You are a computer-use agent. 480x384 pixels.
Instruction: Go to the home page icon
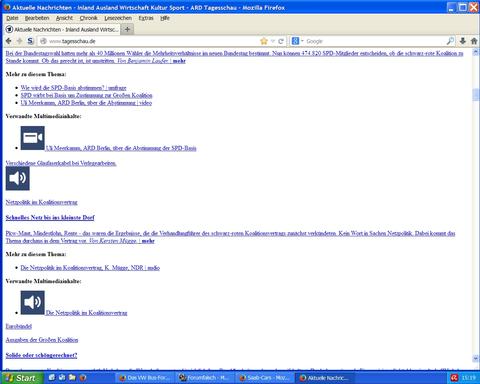click(x=474, y=41)
